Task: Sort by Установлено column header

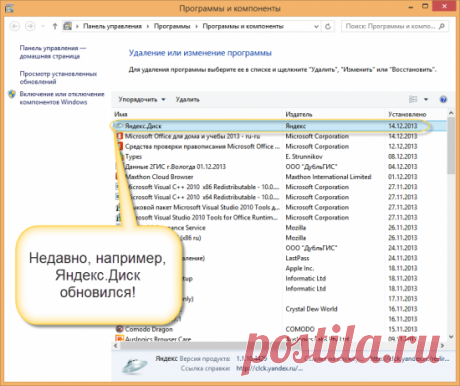Action: pos(407,114)
